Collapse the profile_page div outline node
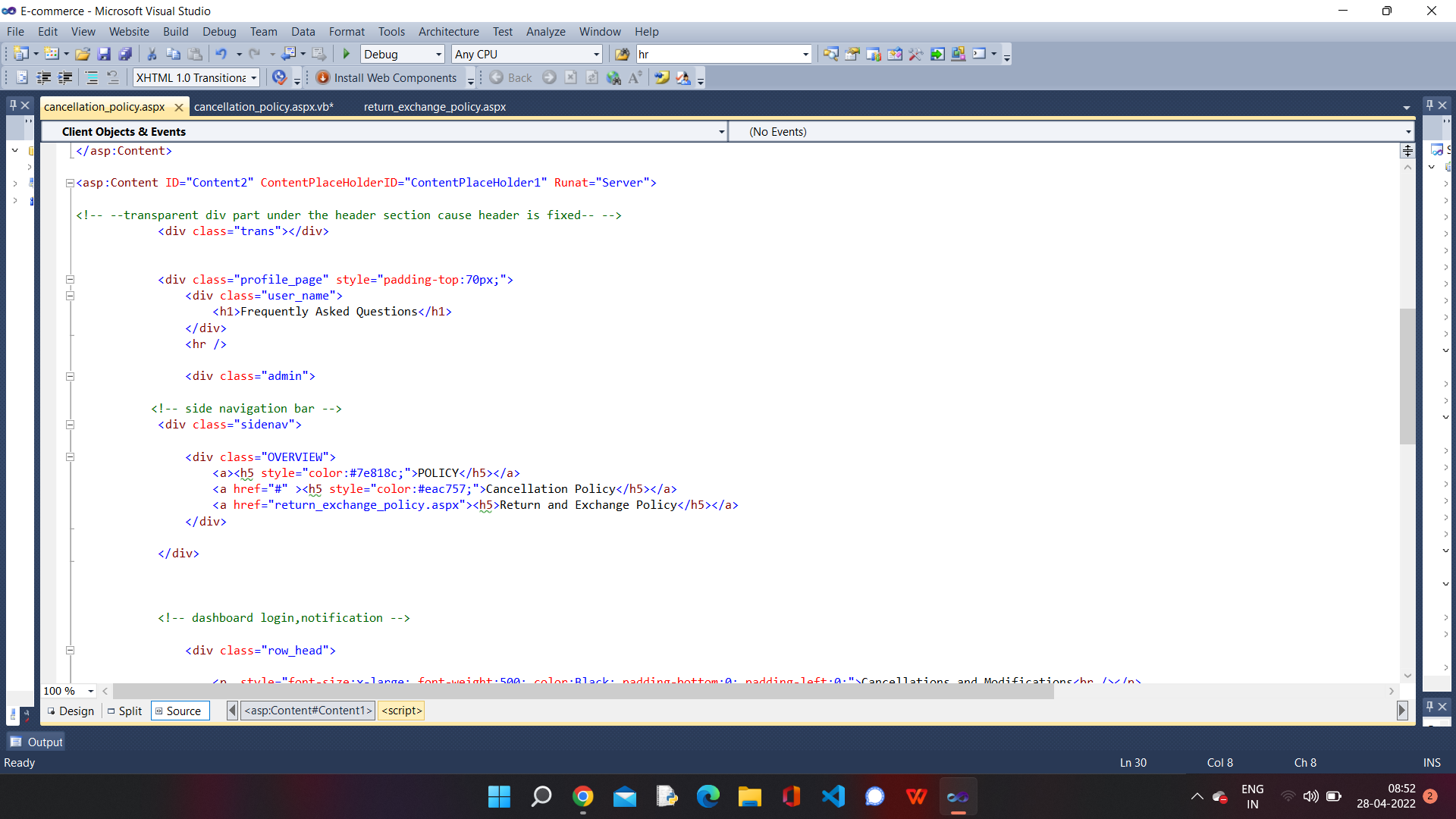 click(70, 279)
